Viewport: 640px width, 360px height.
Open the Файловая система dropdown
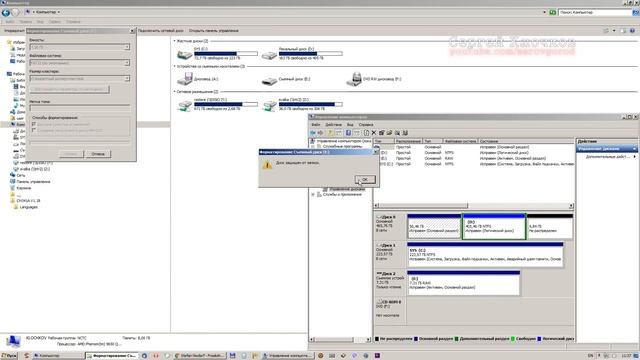click(80, 63)
